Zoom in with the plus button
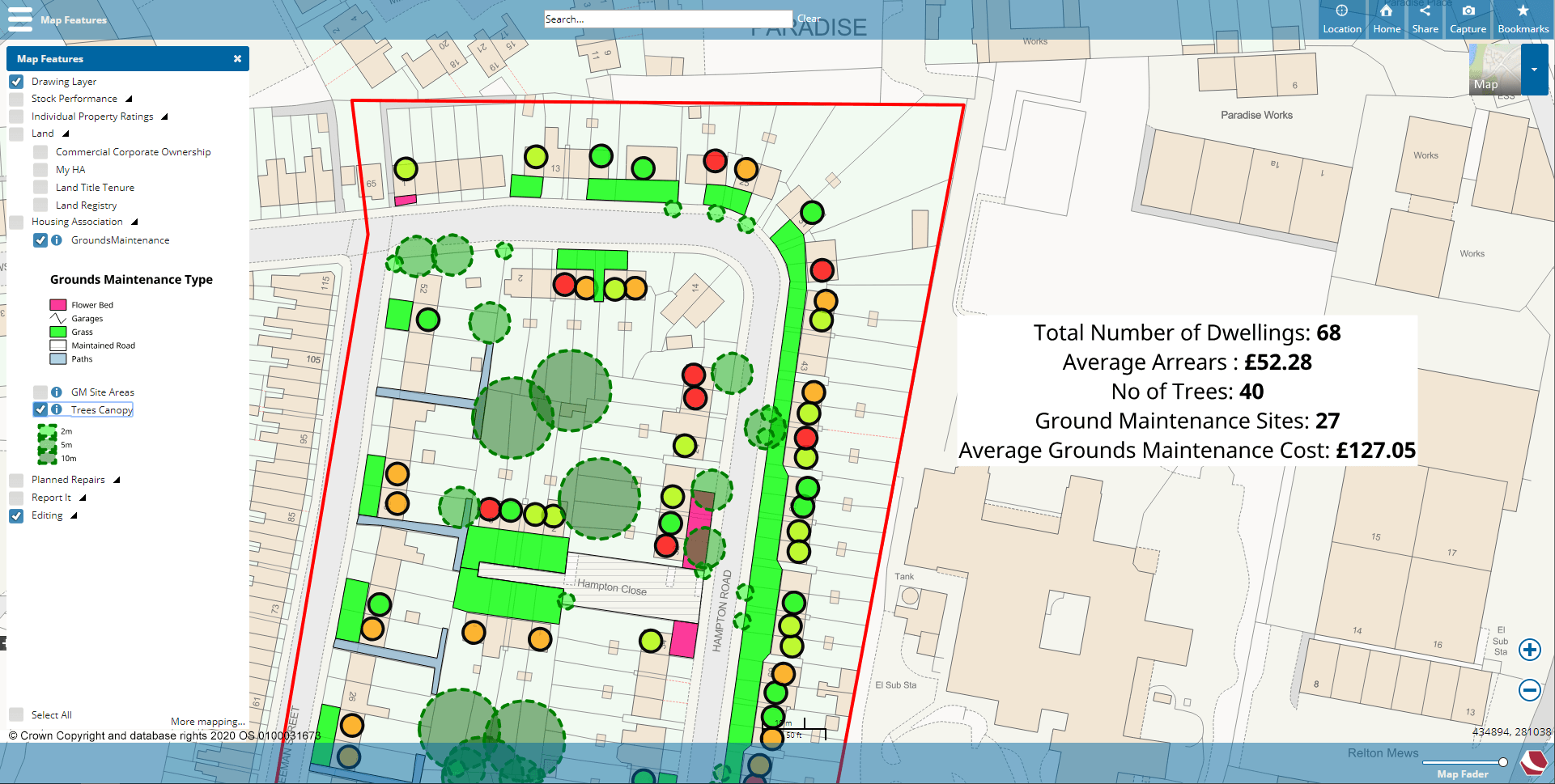This screenshot has width=1555, height=784. click(1529, 650)
